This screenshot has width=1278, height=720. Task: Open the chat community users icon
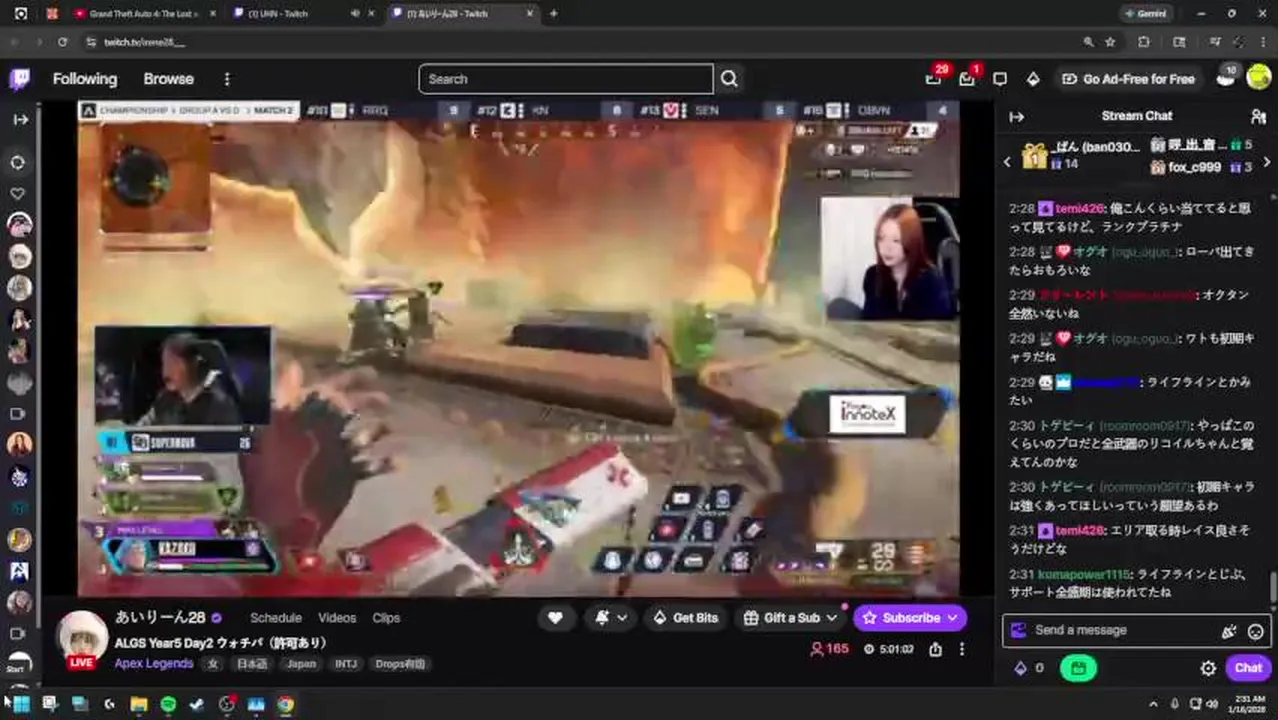(x=1258, y=116)
